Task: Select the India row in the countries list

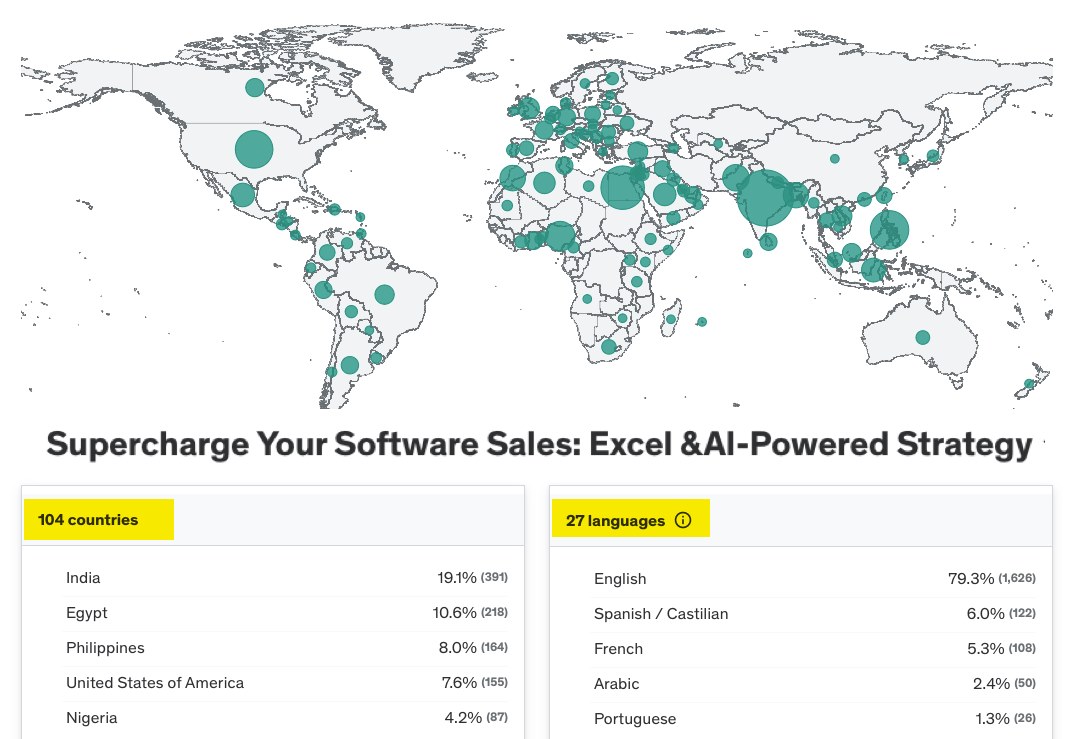Action: (x=83, y=578)
